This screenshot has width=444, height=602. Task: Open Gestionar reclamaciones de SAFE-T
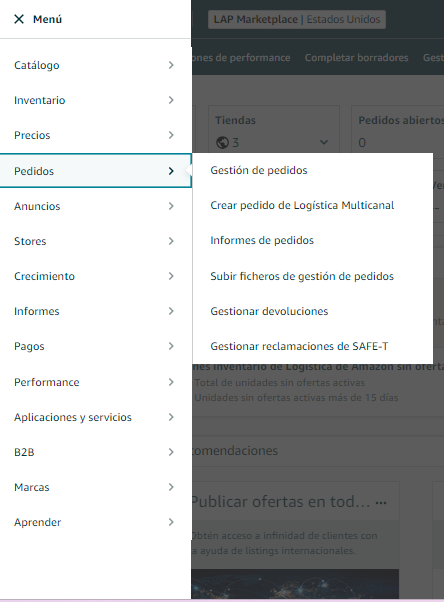pos(299,346)
